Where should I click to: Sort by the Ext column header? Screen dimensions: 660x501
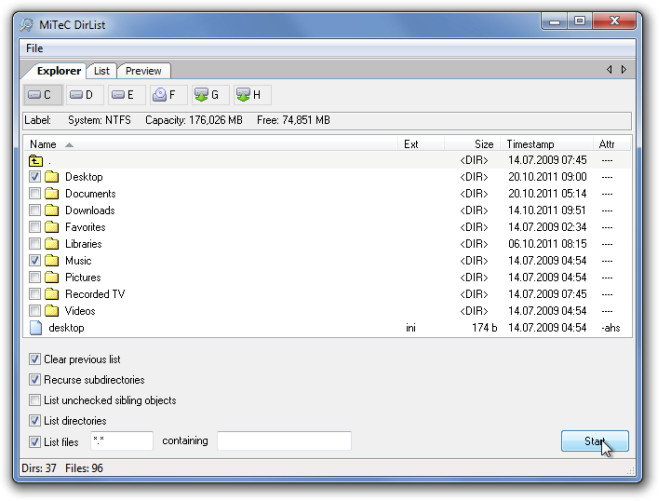pos(421,144)
